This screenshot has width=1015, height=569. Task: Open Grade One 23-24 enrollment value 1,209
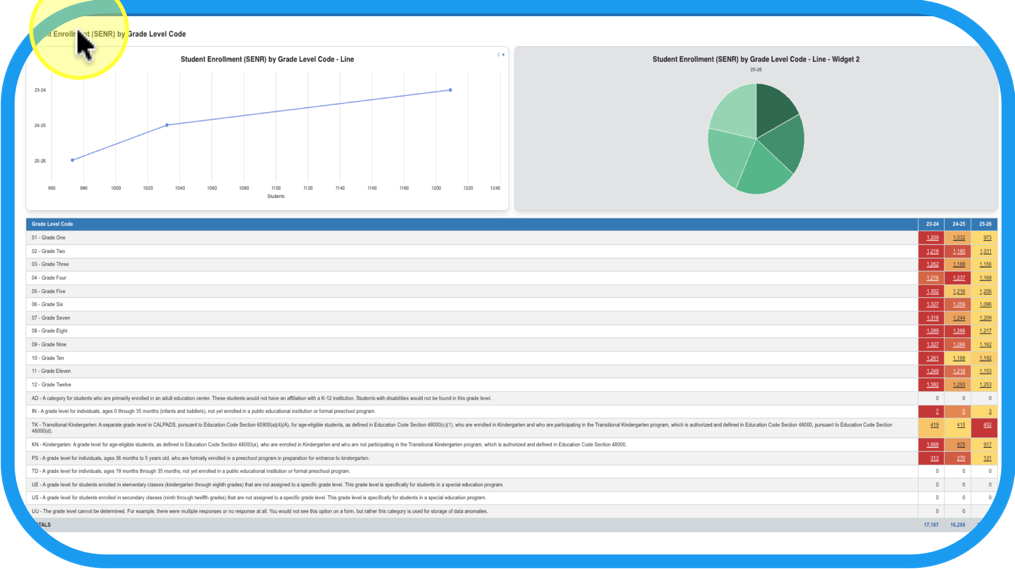click(x=932, y=238)
